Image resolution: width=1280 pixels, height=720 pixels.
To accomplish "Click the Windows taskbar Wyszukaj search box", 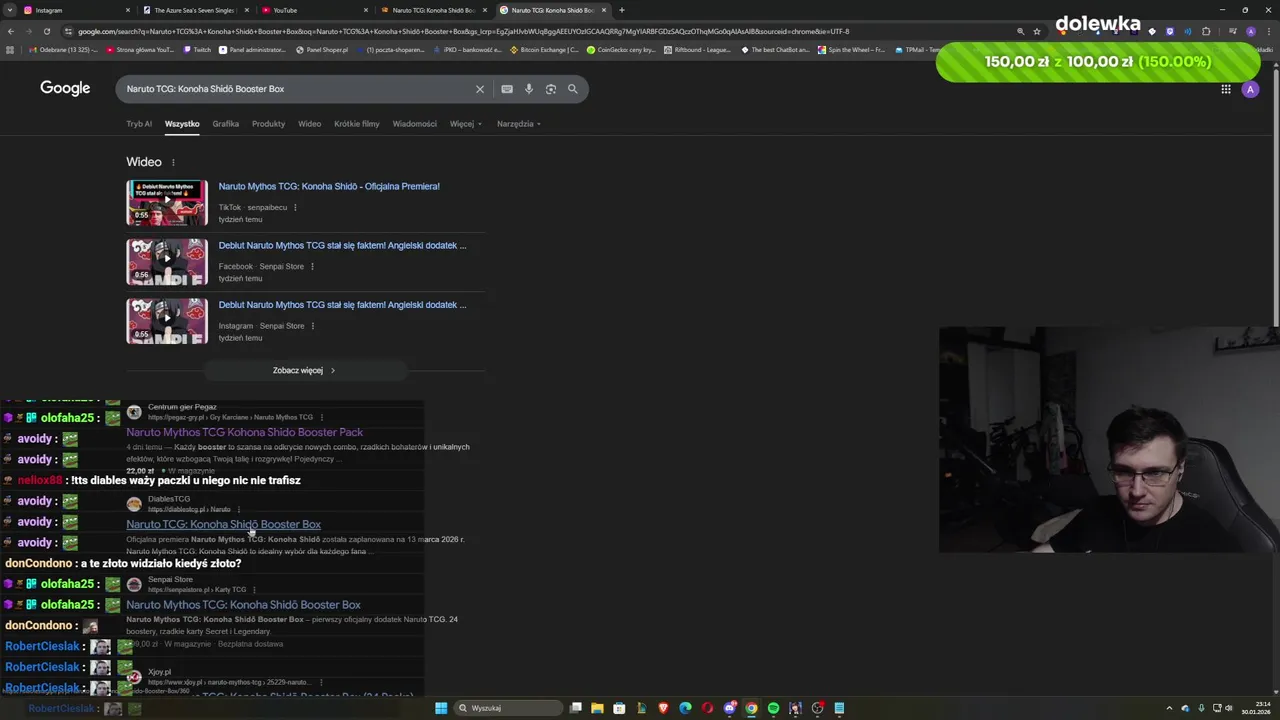I will (x=508, y=708).
